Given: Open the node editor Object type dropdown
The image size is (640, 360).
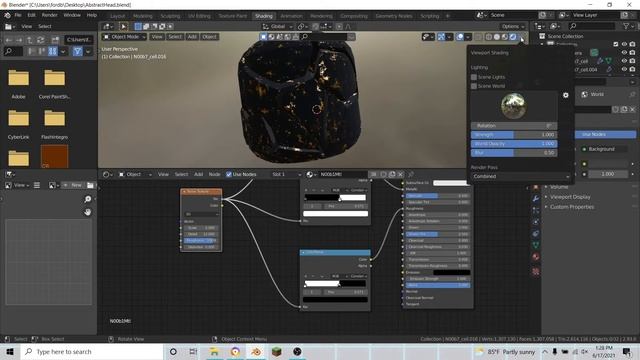Looking at the screenshot, I should [136, 174].
